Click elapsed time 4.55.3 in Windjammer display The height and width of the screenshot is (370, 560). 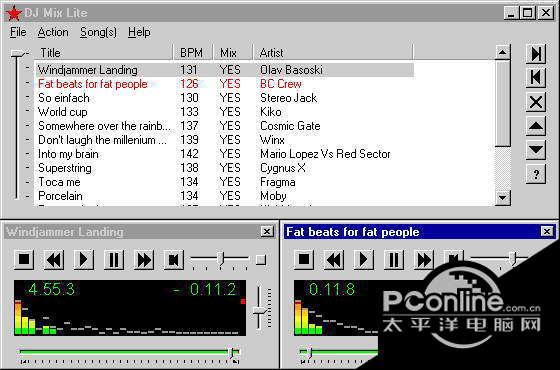tap(51, 289)
